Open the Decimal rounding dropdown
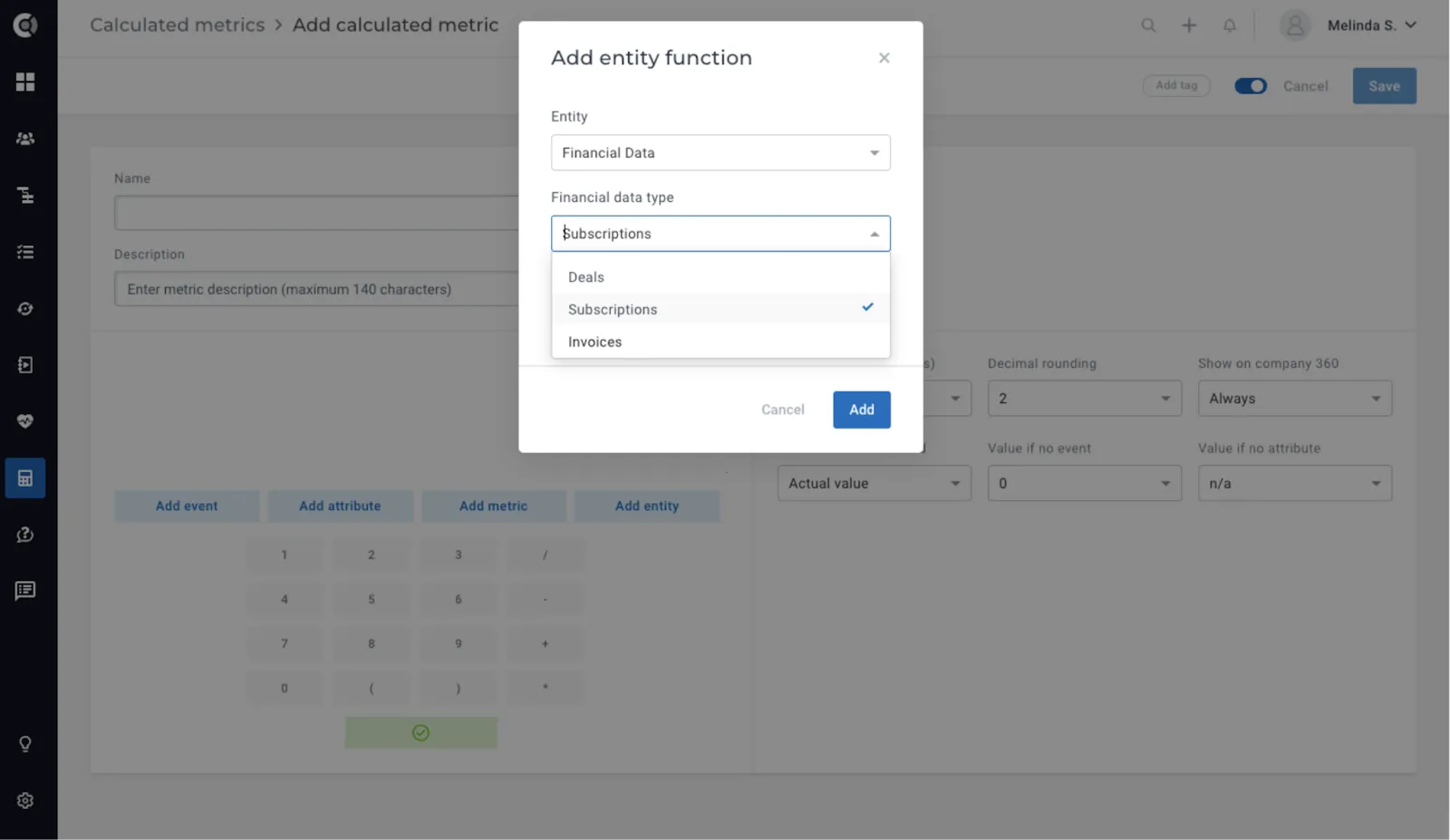This screenshot has height=840, width=1450. point(1085,399)
